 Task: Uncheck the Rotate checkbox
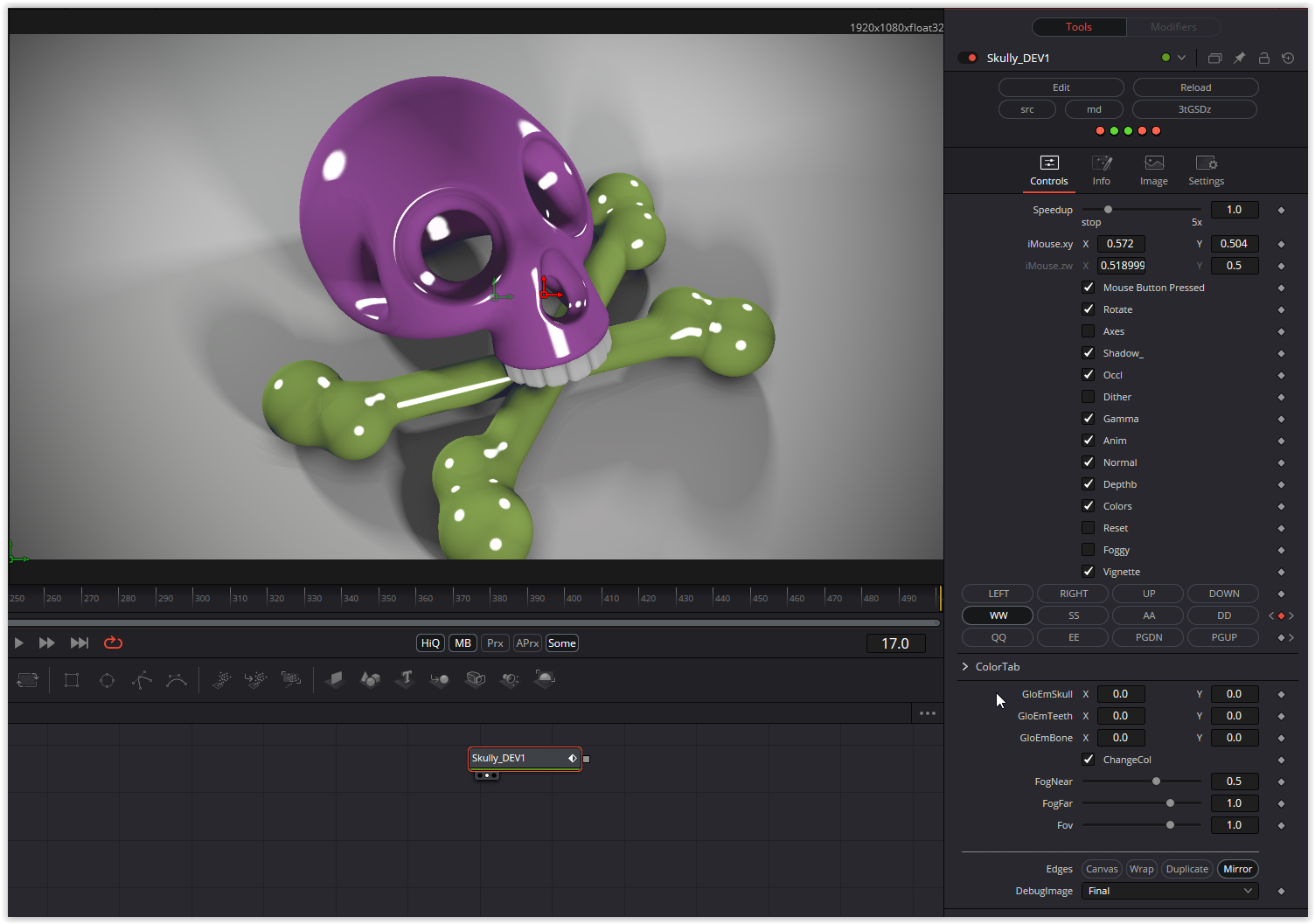point(1088,309)
